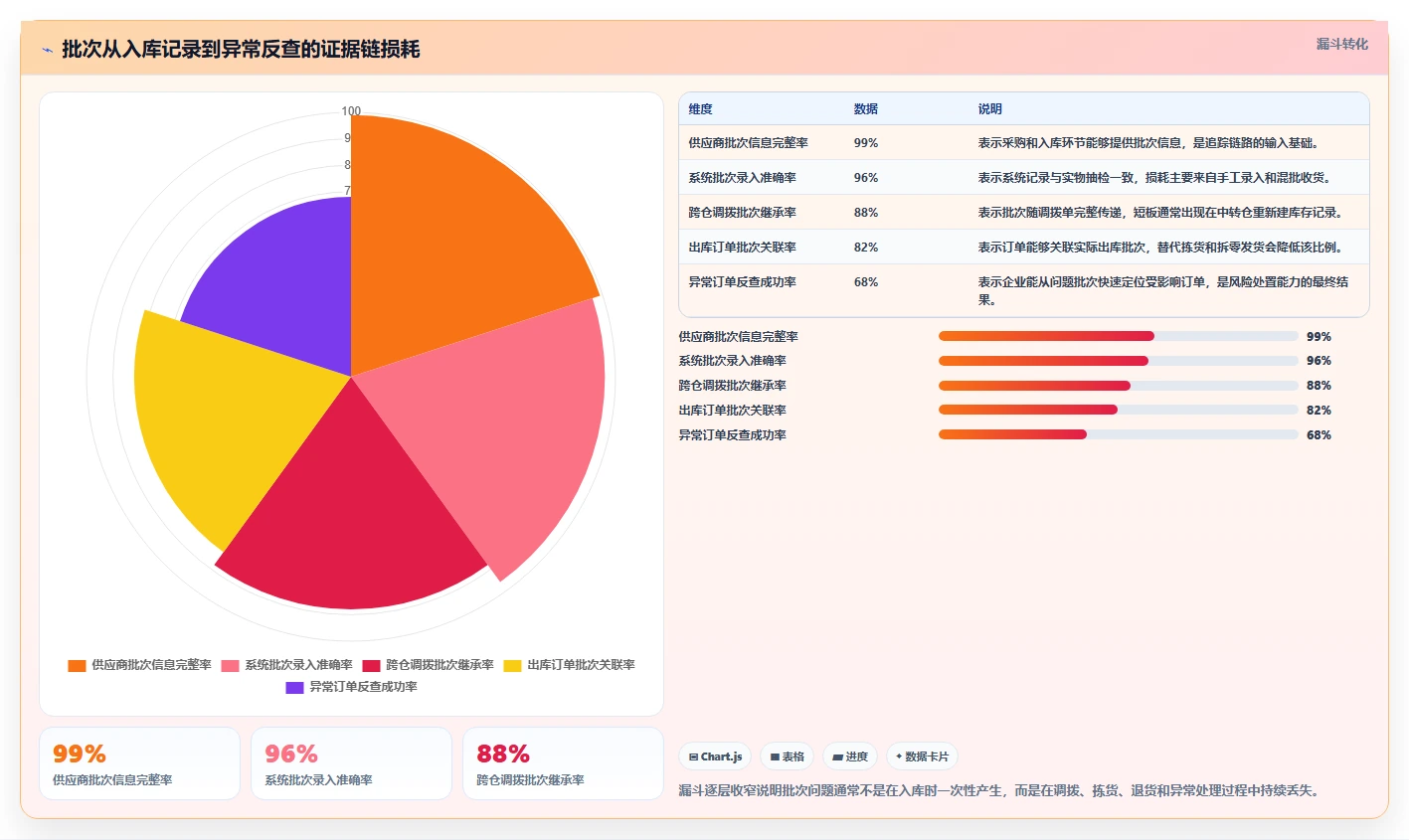Click the 96% table cell
The image size is (1409, 840).
tap(865, 178)
